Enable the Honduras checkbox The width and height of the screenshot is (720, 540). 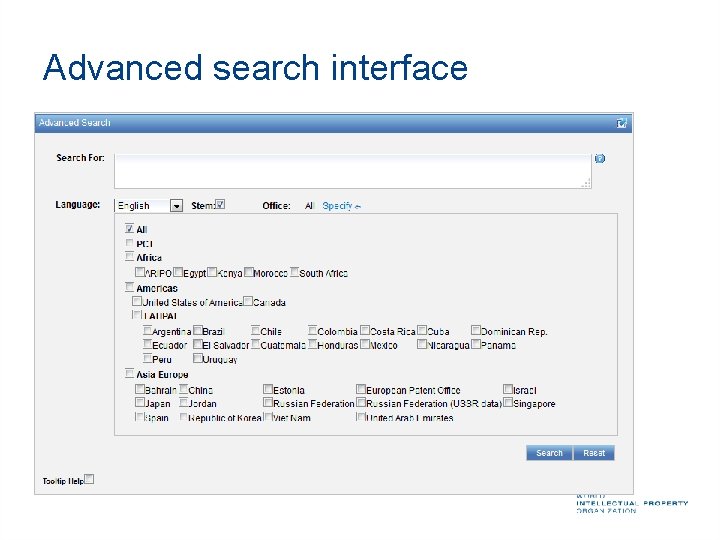click(x=313, y=344)
